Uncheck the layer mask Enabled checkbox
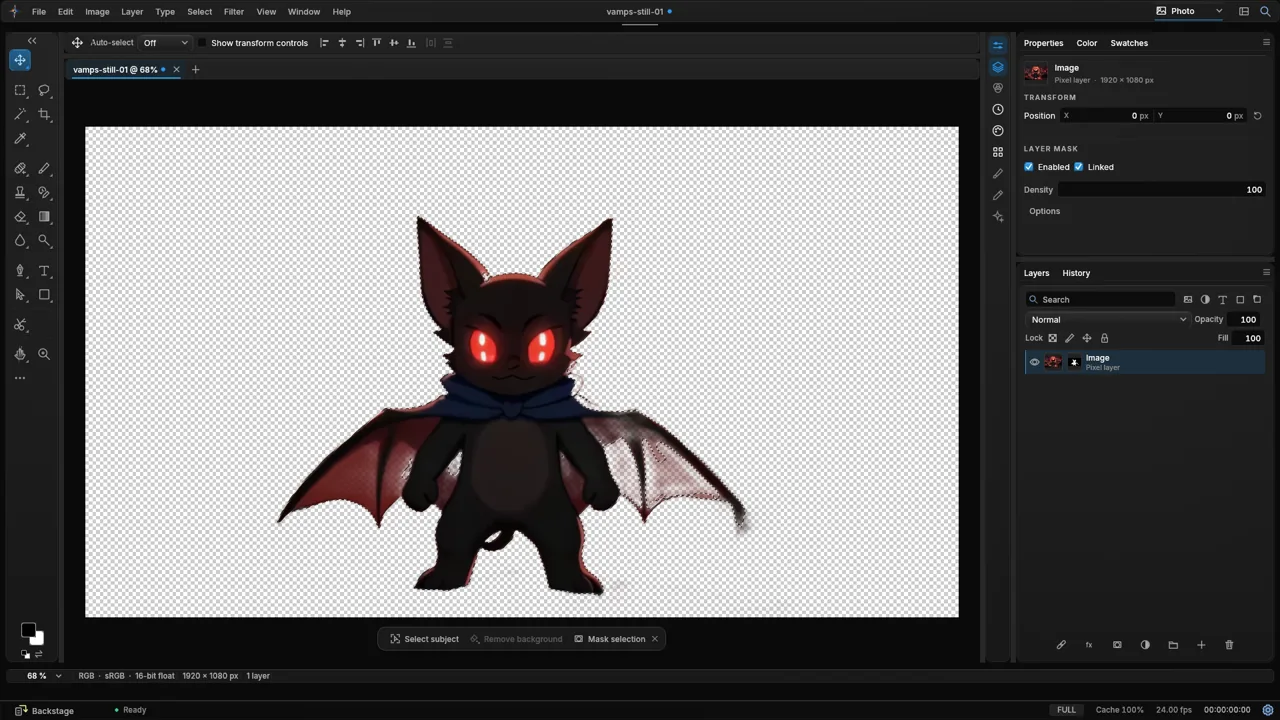Viewport: 1280px width, 720px height. pyautogui.click(x=1029, y=167)
